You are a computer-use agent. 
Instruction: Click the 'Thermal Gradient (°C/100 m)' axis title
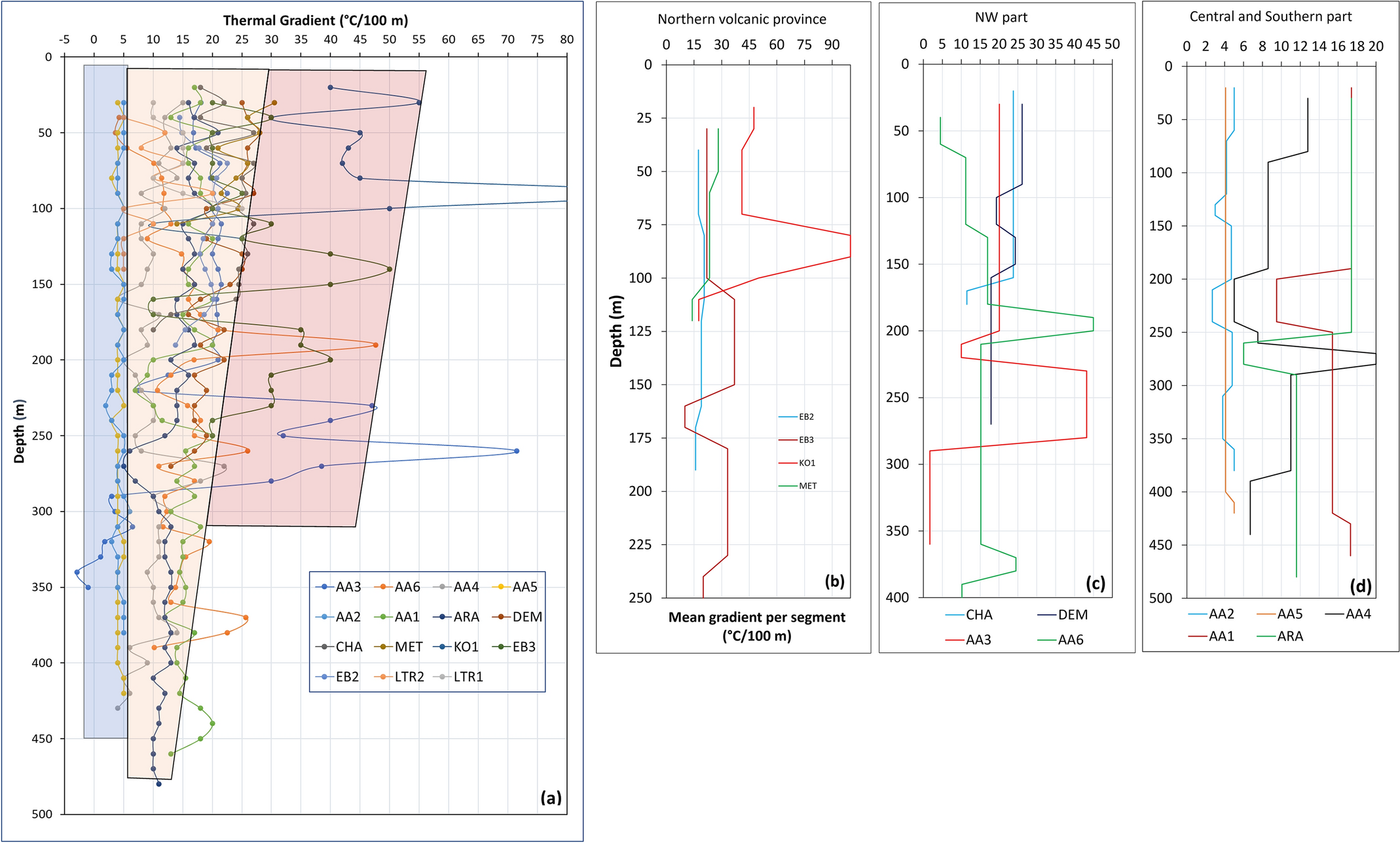[x=316, y=20]
